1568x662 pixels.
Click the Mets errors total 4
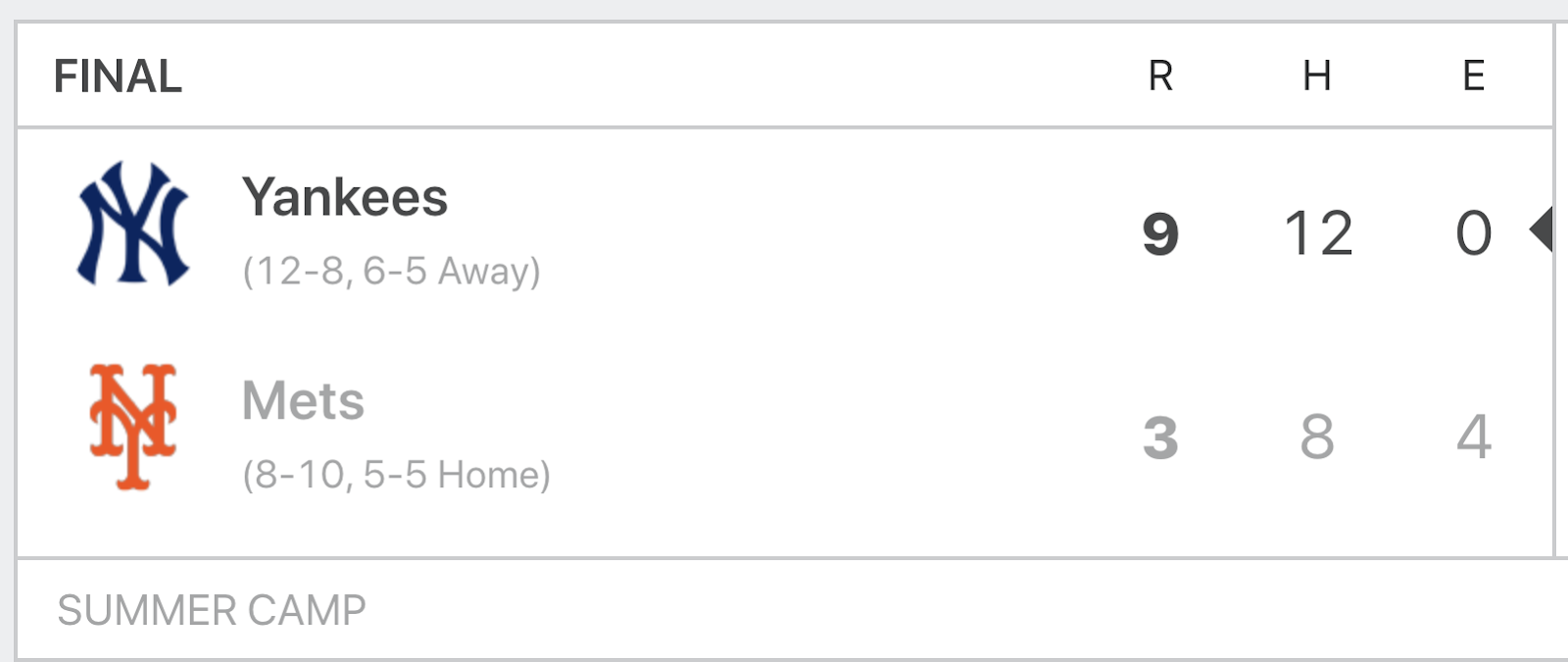(x=1473, y=436)
